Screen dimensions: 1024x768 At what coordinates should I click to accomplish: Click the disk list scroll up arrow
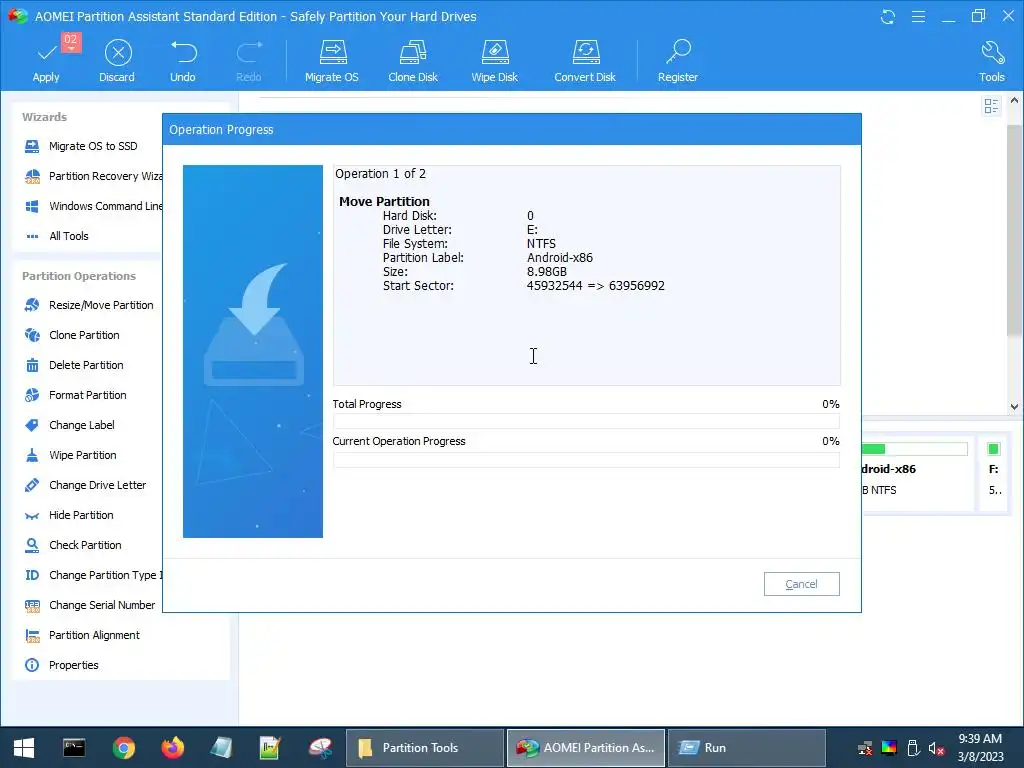[x=1014, y=101]
